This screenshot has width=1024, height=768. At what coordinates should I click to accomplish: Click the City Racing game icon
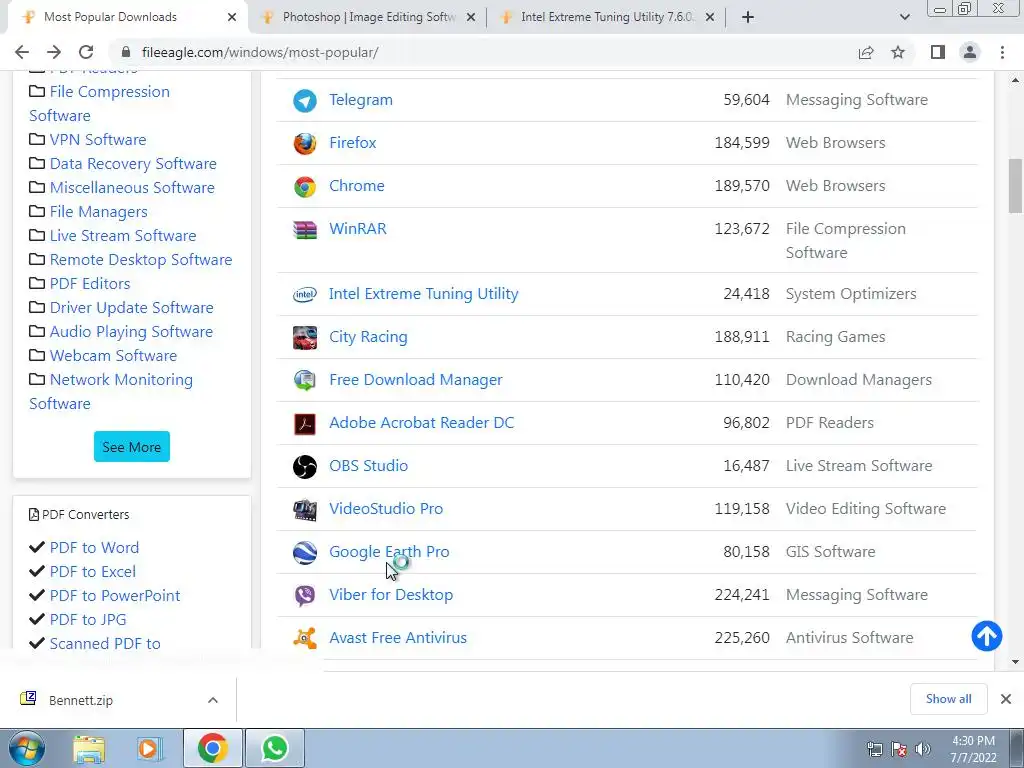(x=304, y=338)
